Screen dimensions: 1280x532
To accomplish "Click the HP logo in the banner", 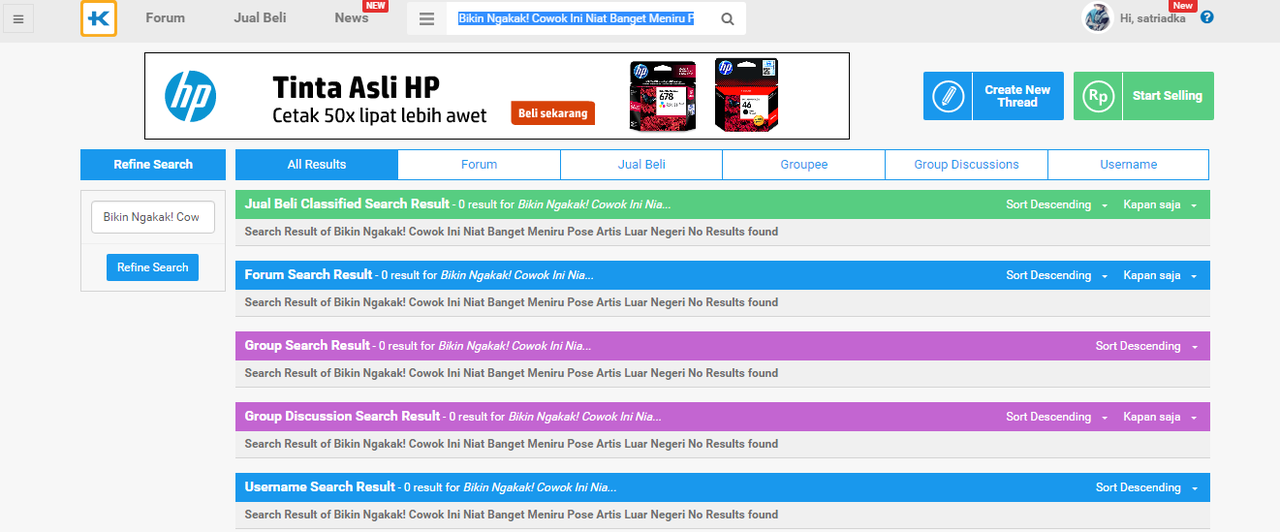I will pos(190,96).
